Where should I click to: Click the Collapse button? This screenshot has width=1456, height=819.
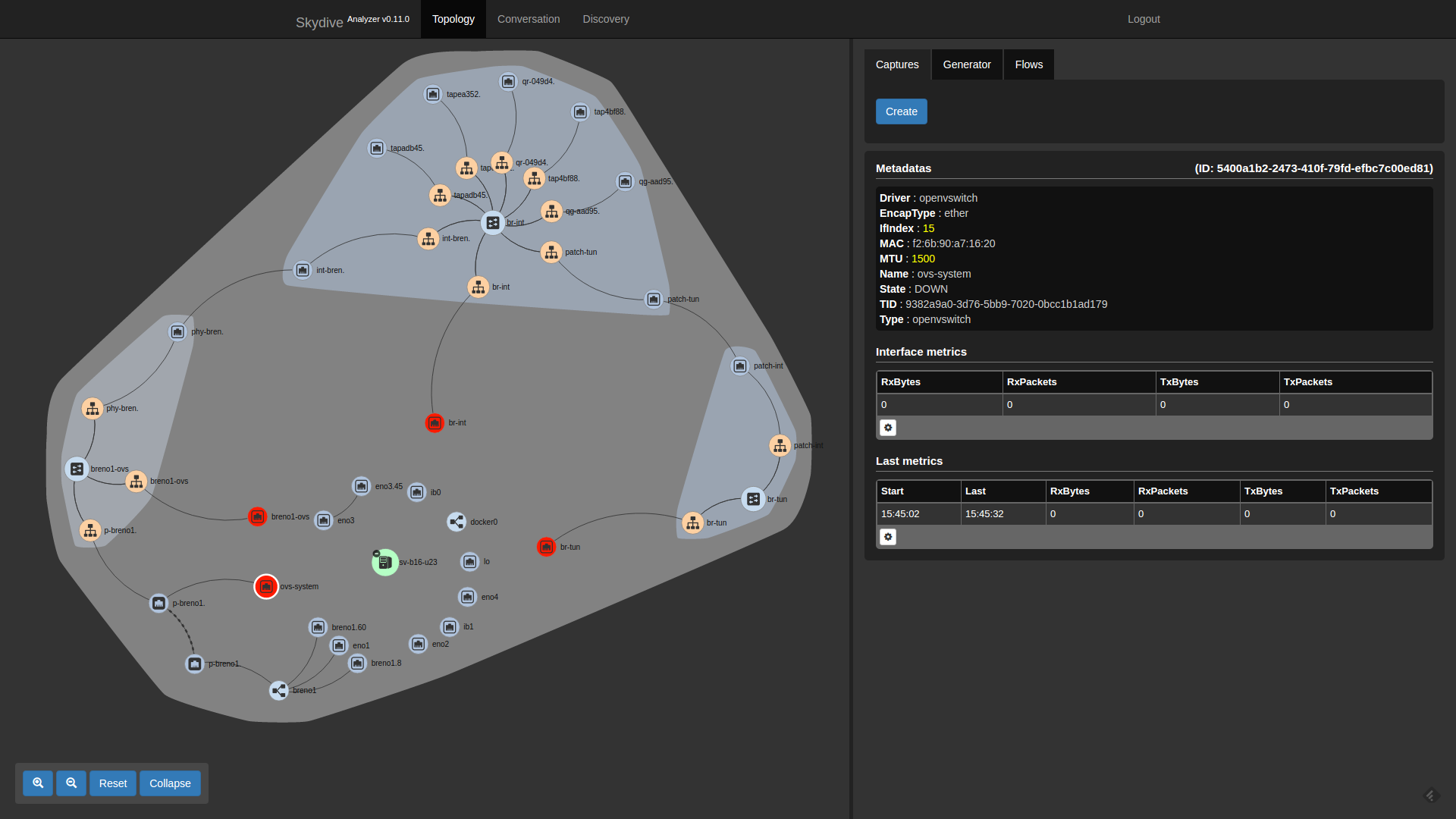click(170, 783)
